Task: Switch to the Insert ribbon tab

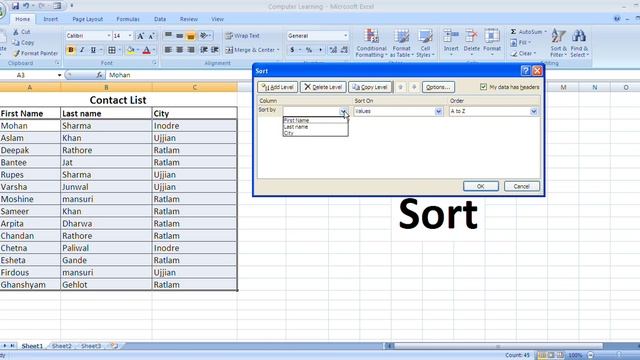Action: click(x=51, y=19)
